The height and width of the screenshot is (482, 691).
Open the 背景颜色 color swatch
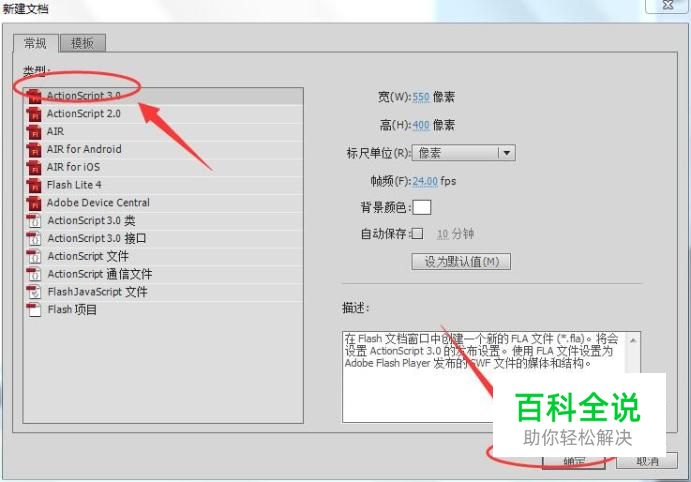pyautogui.click(x=422, y=207)
